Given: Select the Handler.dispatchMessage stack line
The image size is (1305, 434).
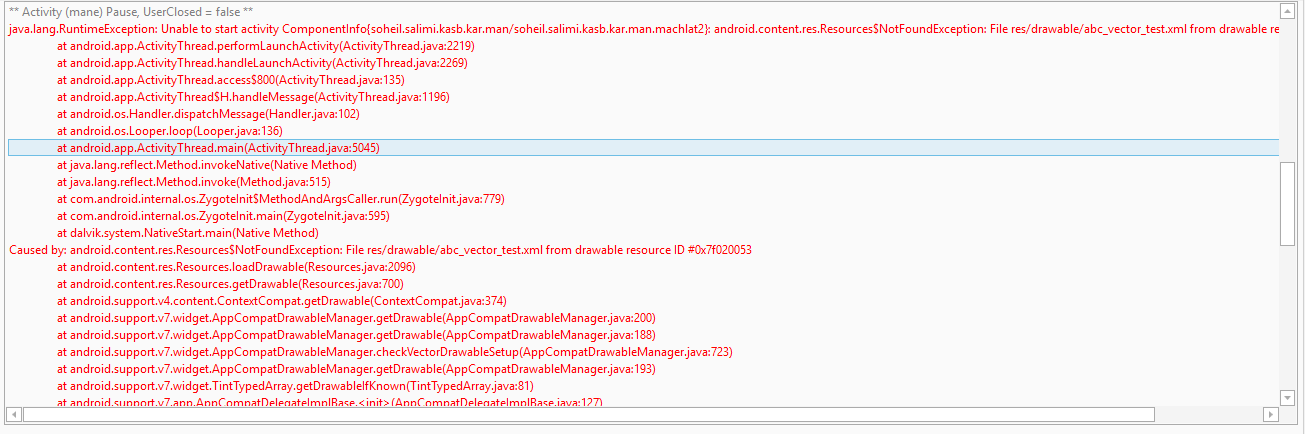Looking at the screenshot, I should point(208,114).
